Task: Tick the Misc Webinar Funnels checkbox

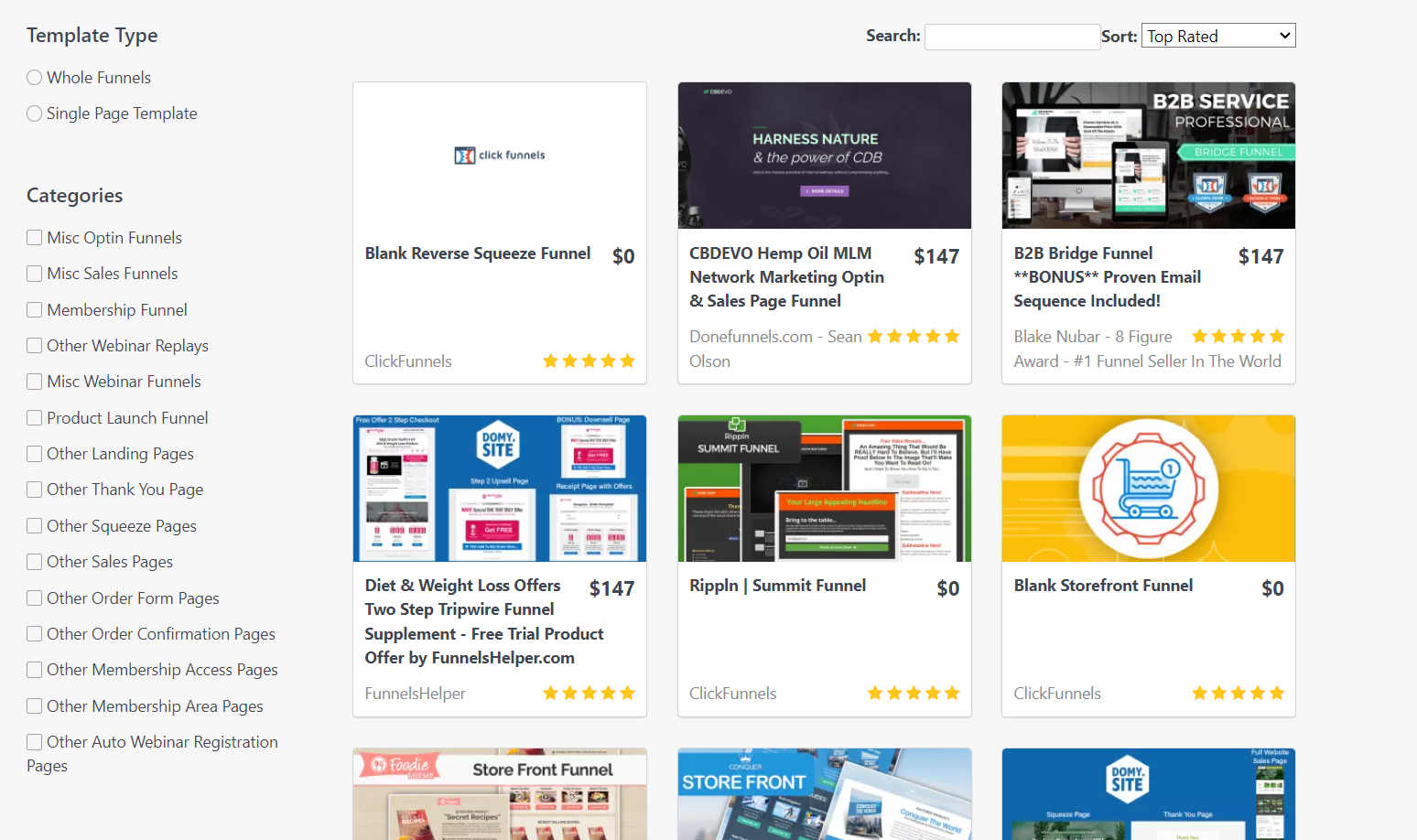Action: coord(35,382)
